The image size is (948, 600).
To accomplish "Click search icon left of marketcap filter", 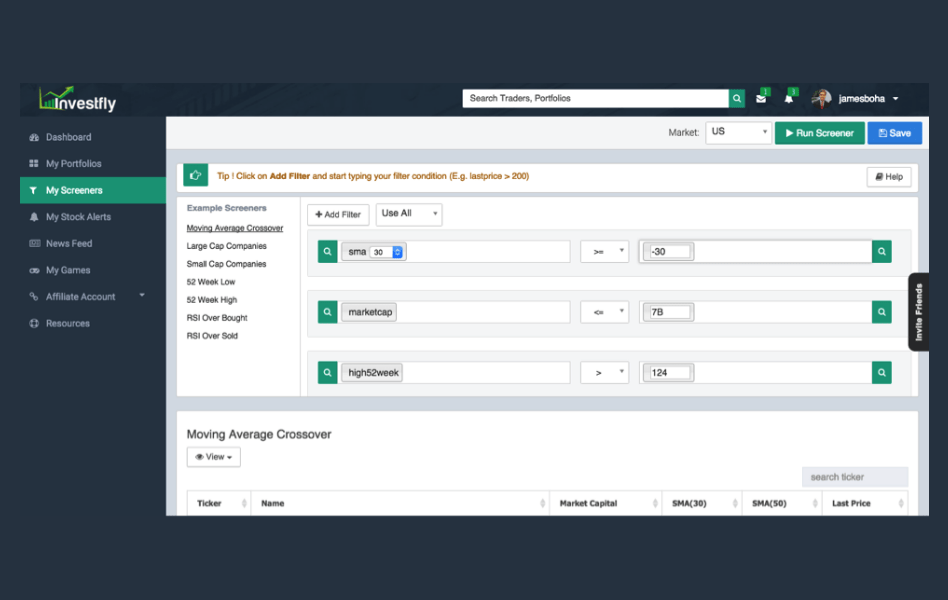I will coord(327,312).
